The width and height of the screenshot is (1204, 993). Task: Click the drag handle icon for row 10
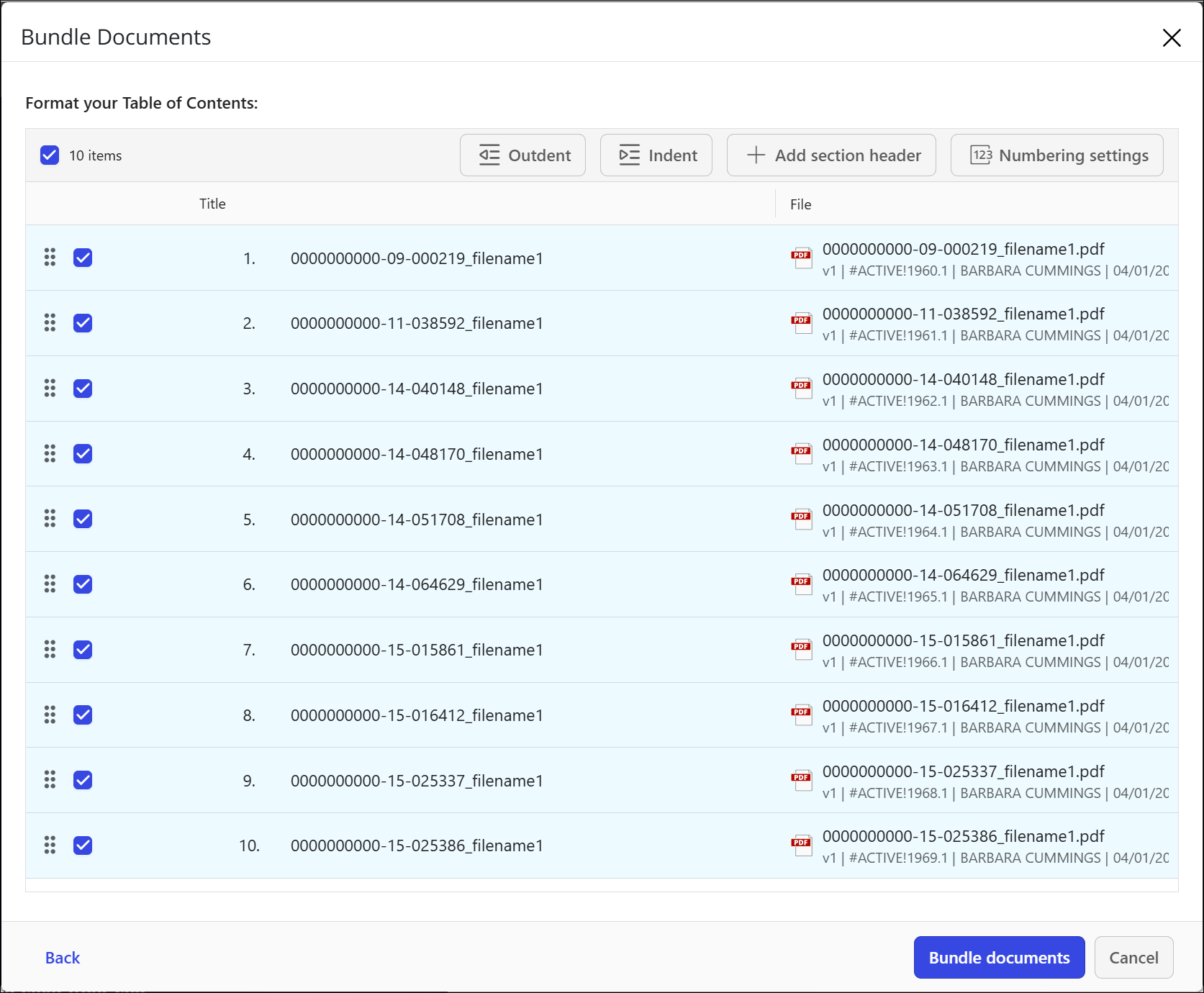(x=50, y=845)
